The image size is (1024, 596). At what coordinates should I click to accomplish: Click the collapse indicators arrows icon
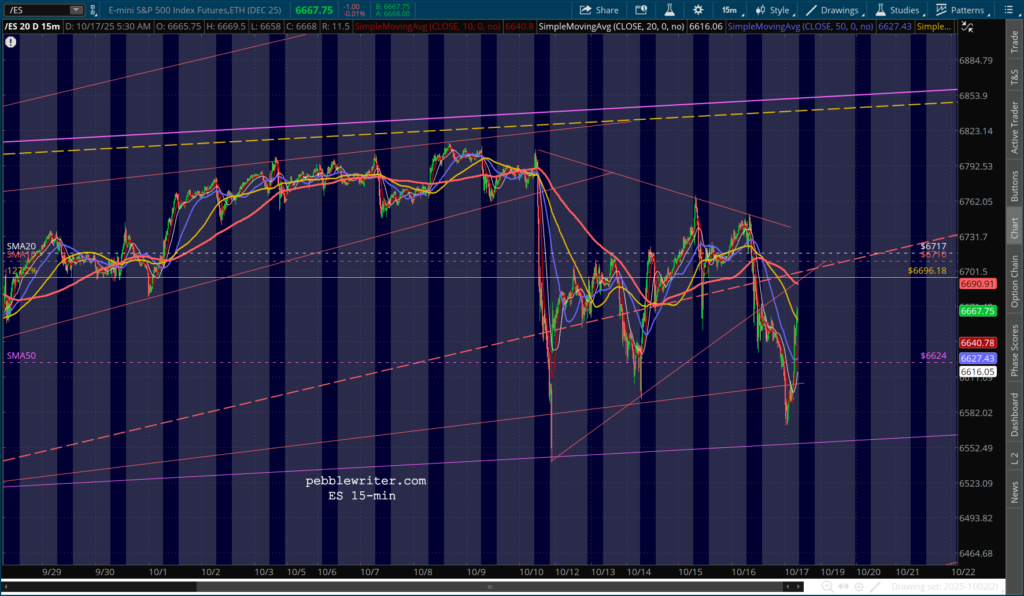pos(967,27)
